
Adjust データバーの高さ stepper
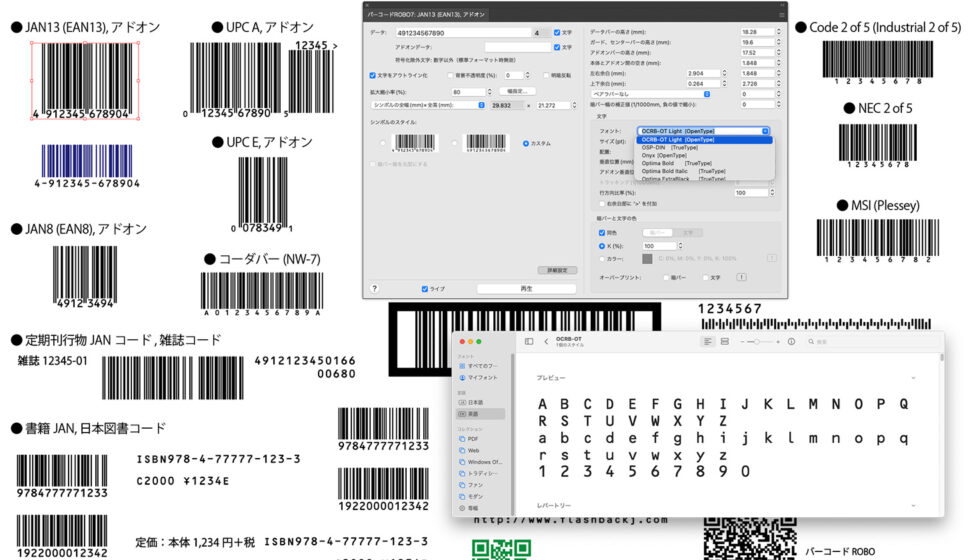(x=778, y=32)
